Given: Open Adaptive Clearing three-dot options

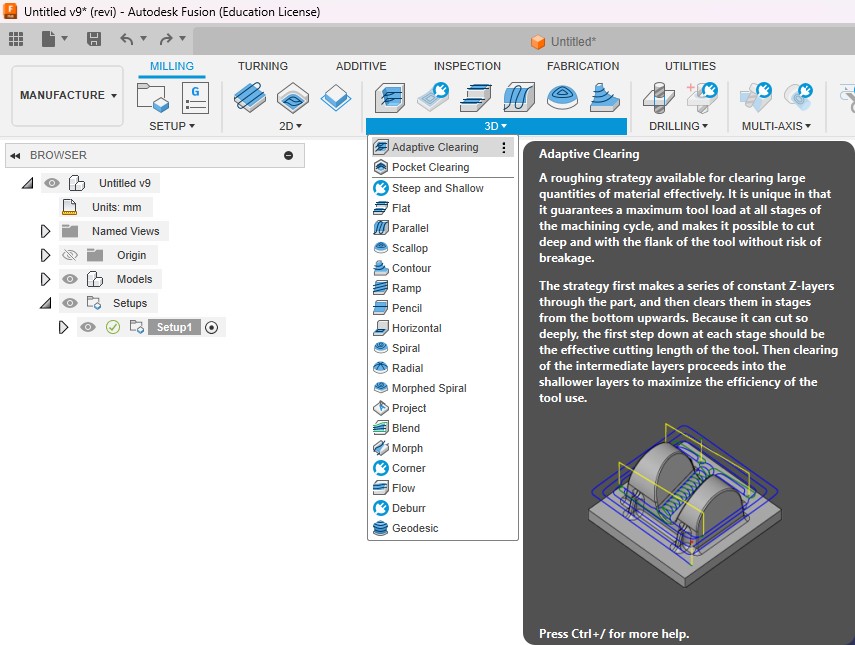Looking at the screenshot, I should [x=504, y=147].
